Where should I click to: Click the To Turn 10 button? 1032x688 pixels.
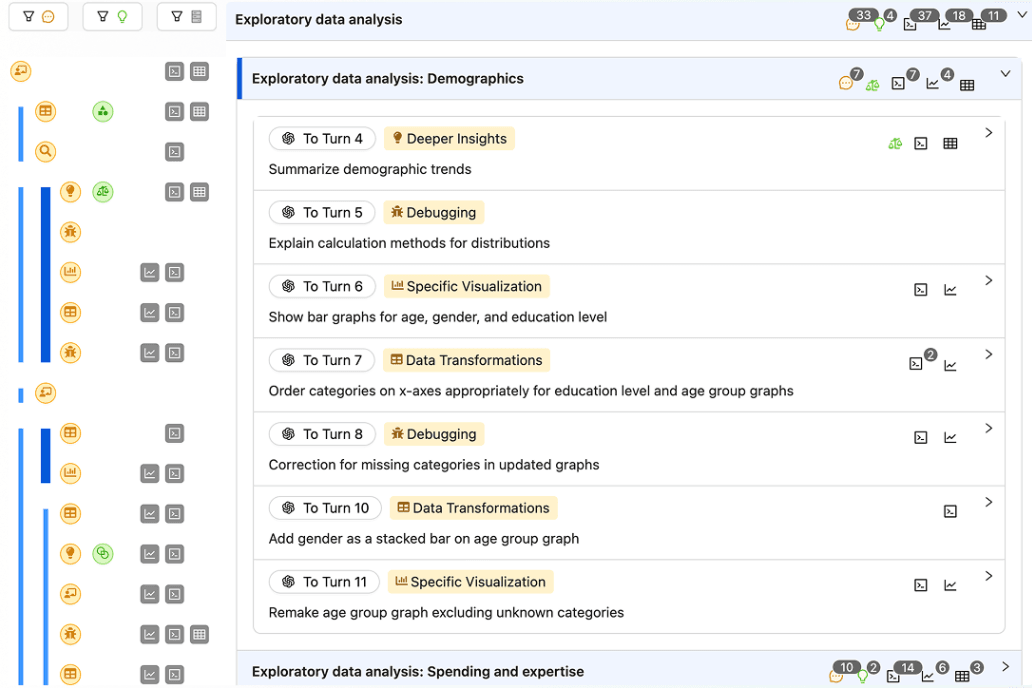[x=325, y=508]
